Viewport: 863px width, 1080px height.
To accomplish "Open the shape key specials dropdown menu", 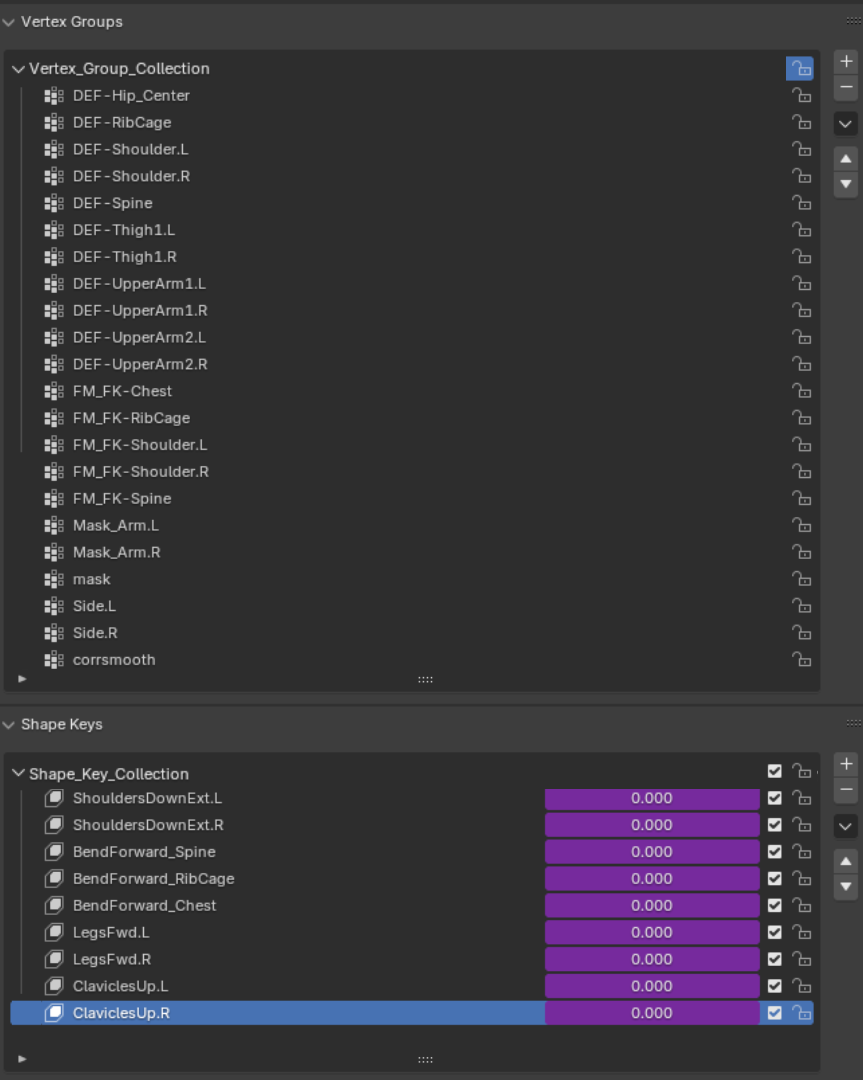I will (846, 827).
